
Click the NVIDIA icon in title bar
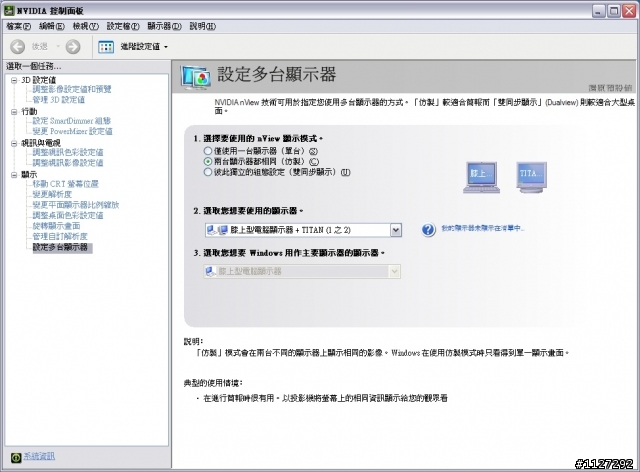[9, 11]
